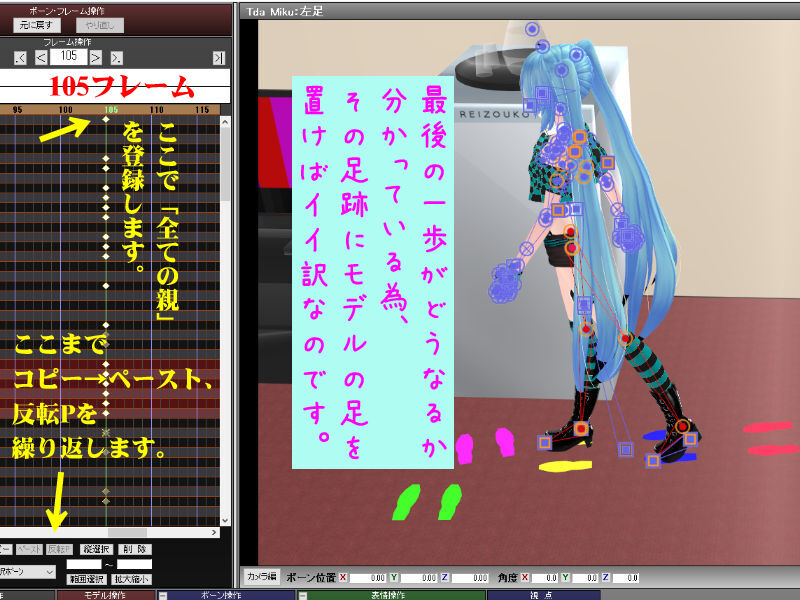Click the ボーン位置 Z value field
This screenshot has height=600, width=800.
[469, 578]
